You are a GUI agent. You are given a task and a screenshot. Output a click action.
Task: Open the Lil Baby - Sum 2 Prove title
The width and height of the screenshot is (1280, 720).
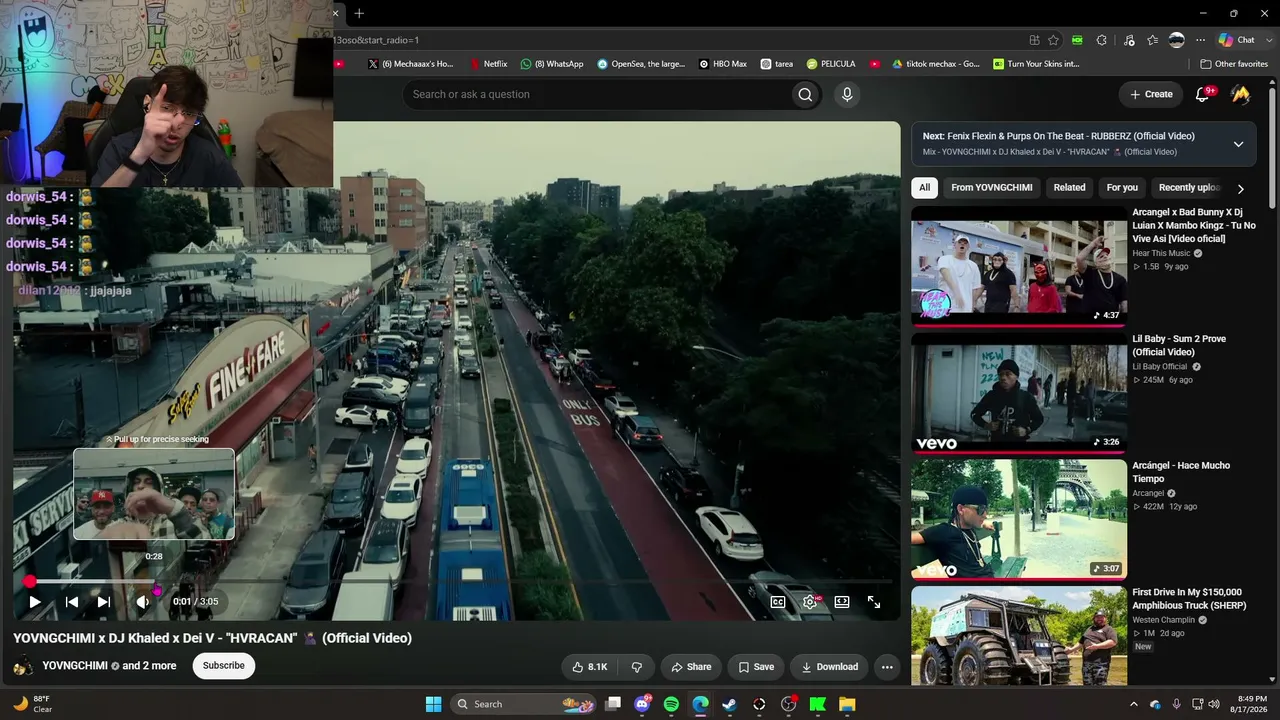click(x=1179, y=345)
